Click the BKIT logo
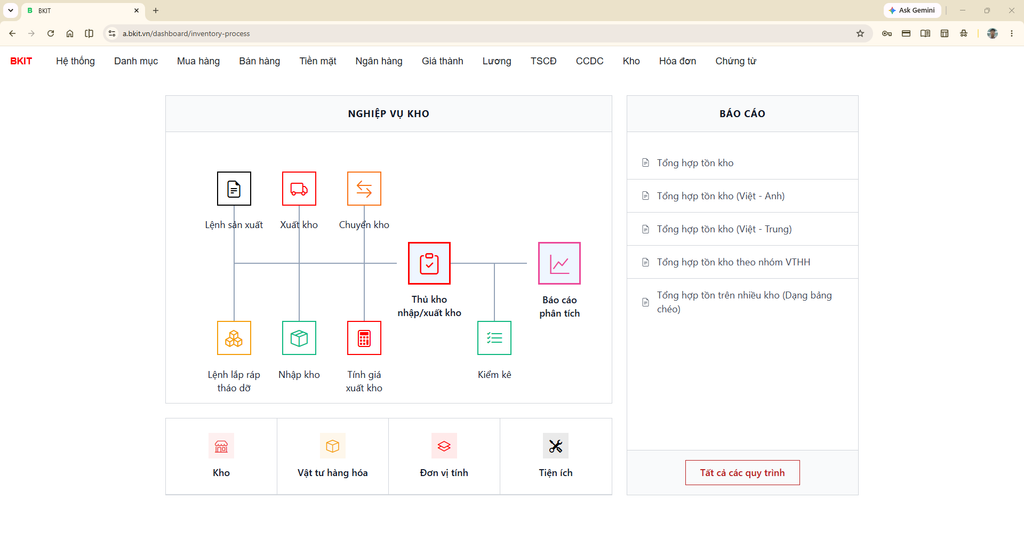This screenshot has width=1024, height=550. point(21,61)
